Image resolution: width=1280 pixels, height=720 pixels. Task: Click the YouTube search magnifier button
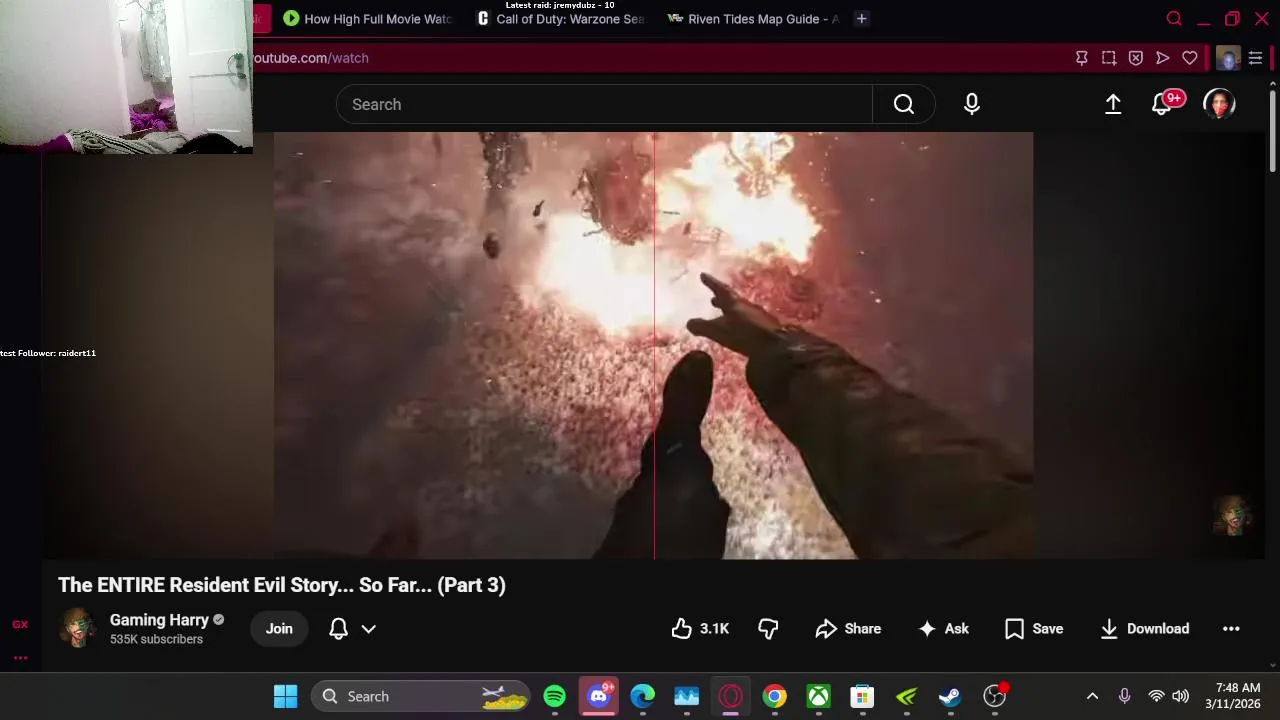point(904,104)
